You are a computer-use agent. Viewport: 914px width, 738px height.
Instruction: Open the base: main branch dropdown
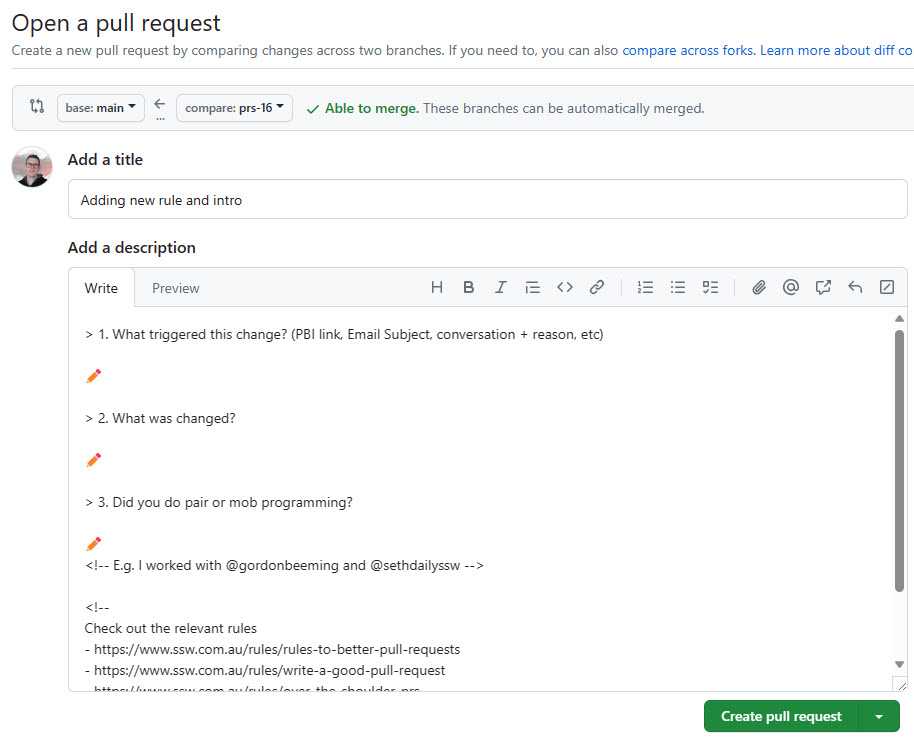point(101,108)
